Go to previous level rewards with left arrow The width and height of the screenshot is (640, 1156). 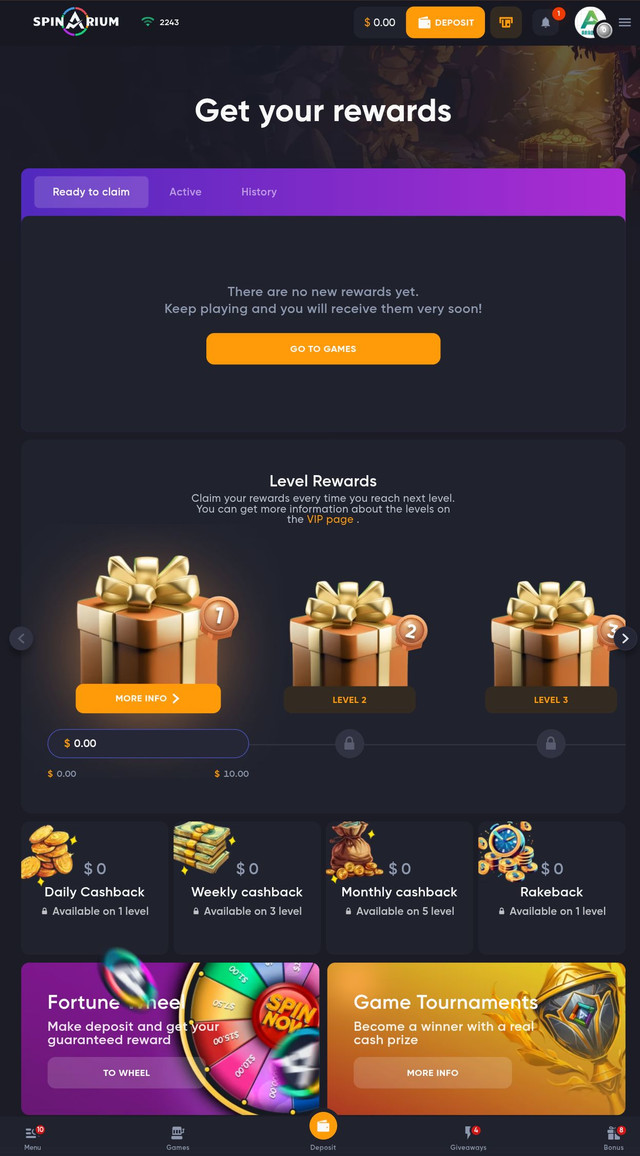point(21,638)
